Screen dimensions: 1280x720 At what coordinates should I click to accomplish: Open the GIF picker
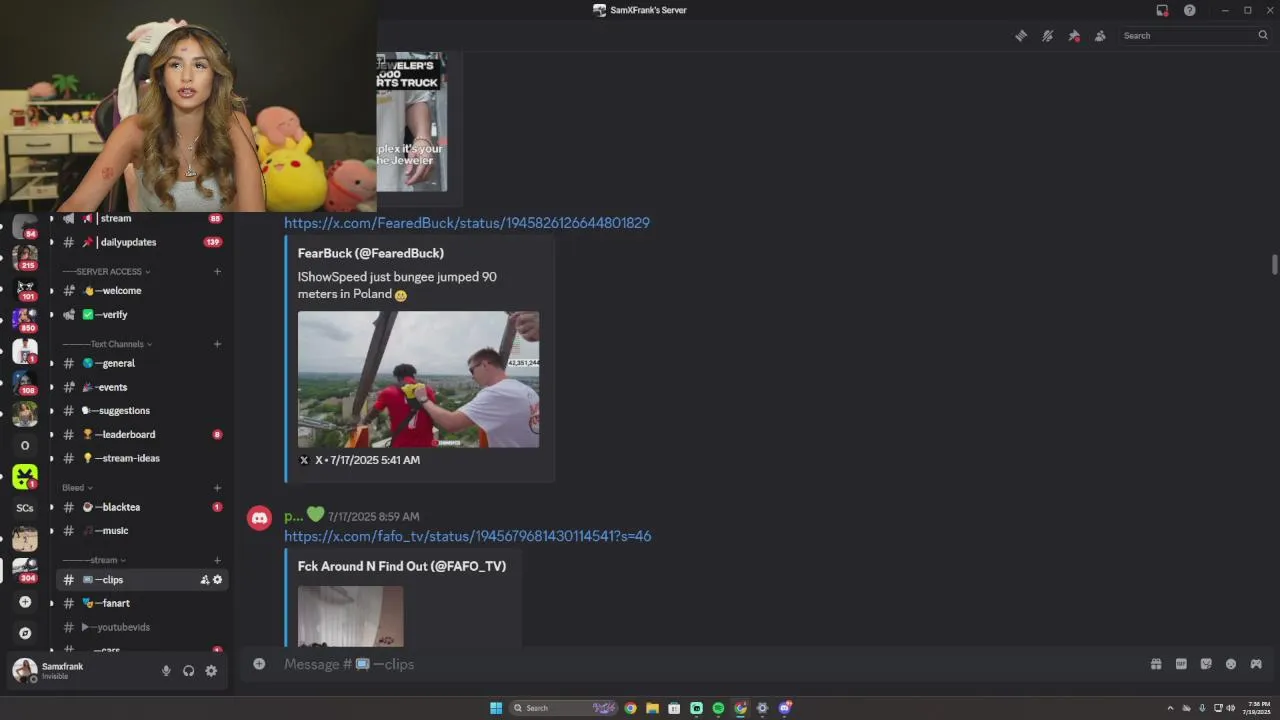[x=1181, y=664]
